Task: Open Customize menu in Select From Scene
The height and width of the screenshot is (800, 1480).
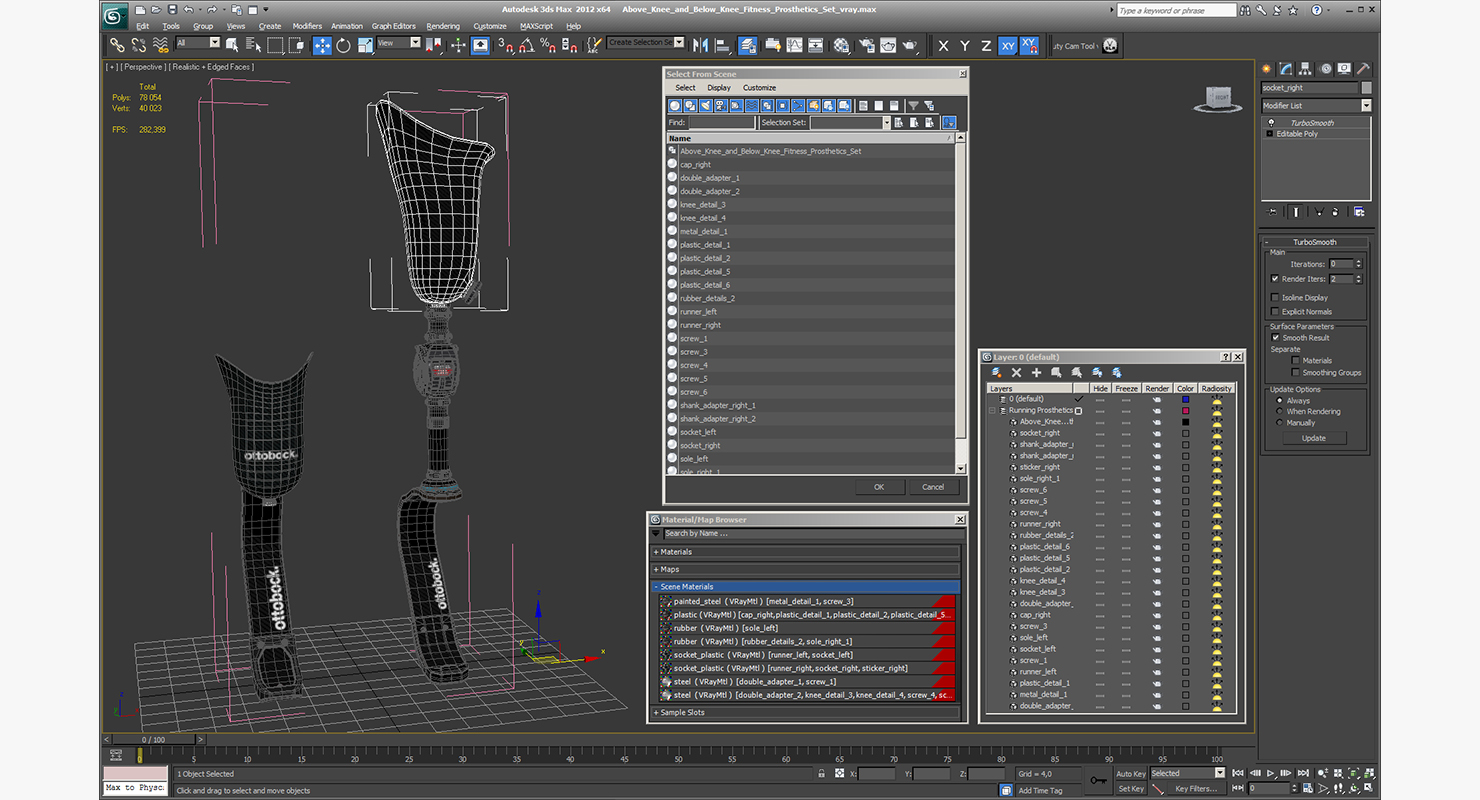Action: [x=759, y=88]
